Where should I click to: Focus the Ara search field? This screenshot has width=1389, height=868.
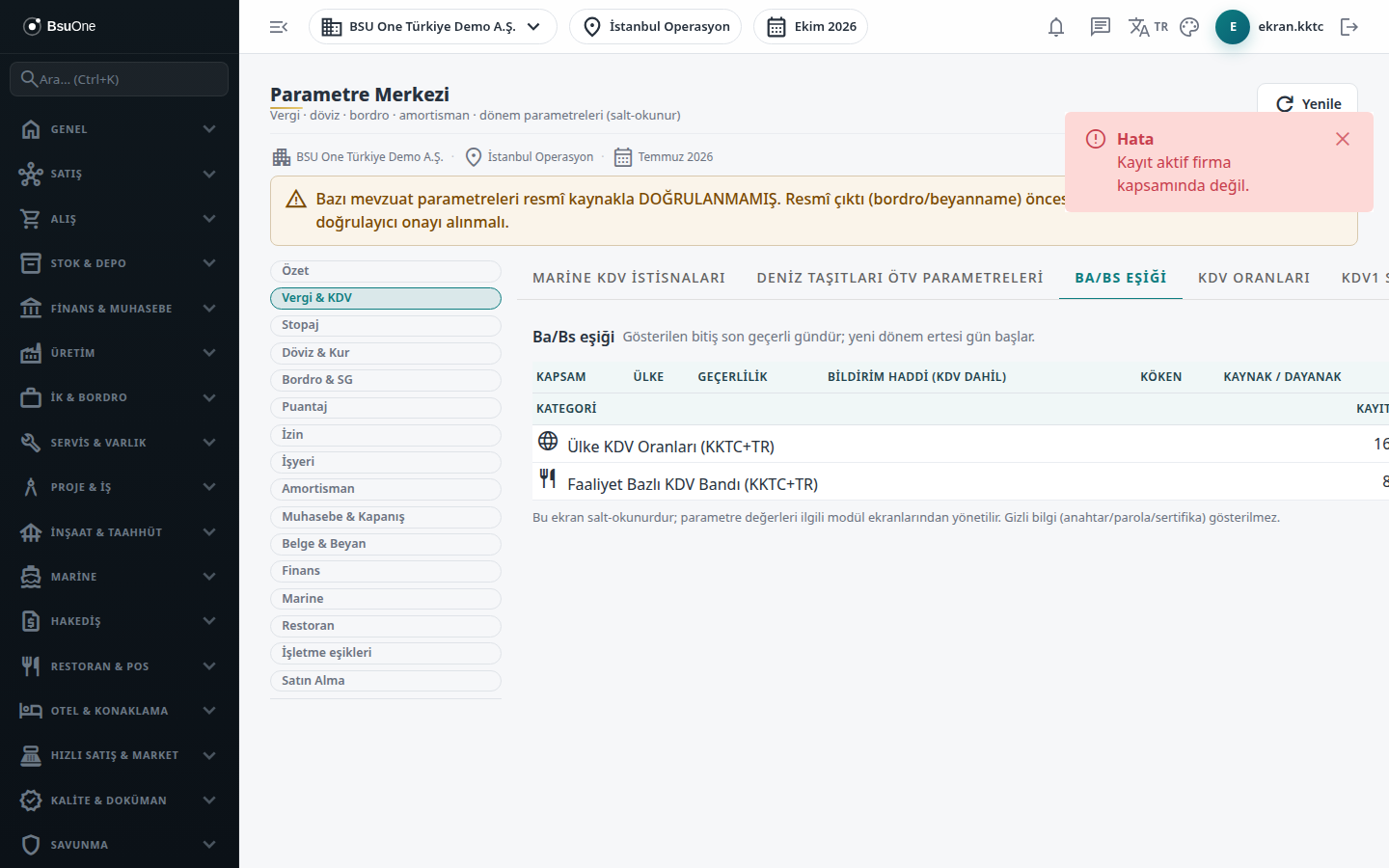point(120,79)
